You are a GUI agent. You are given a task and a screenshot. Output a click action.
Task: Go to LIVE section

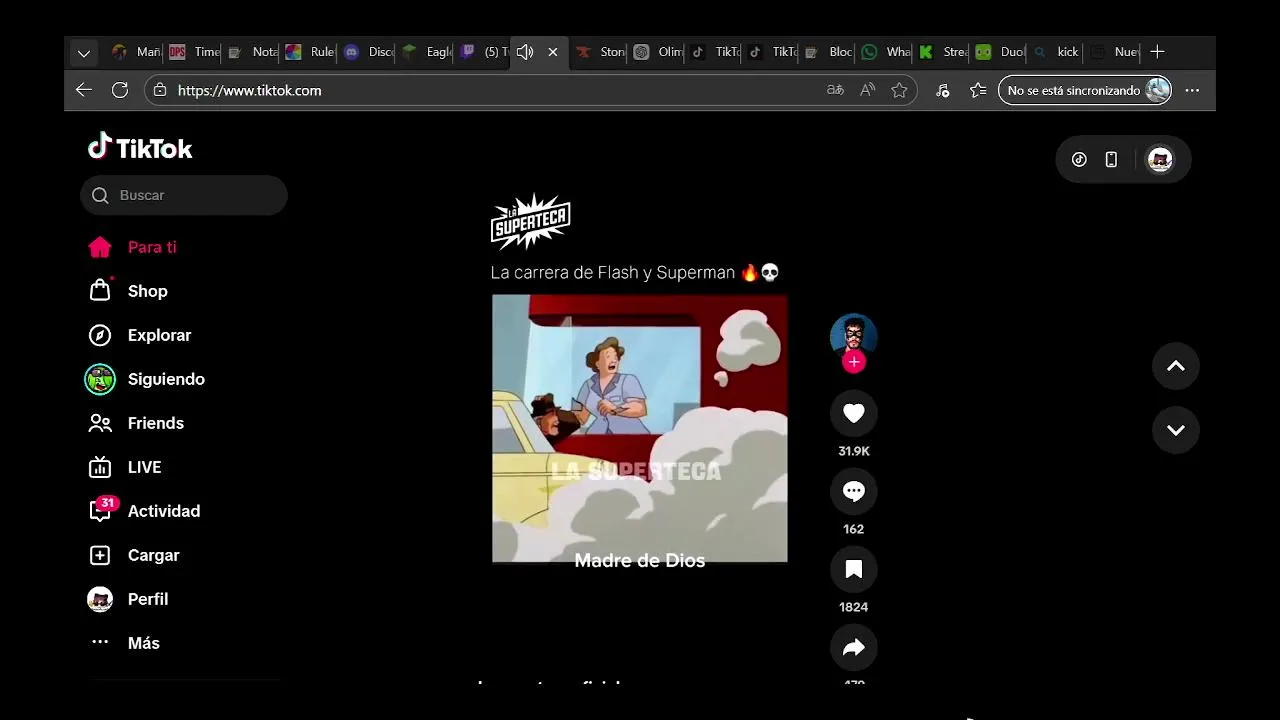click(144, 467)
